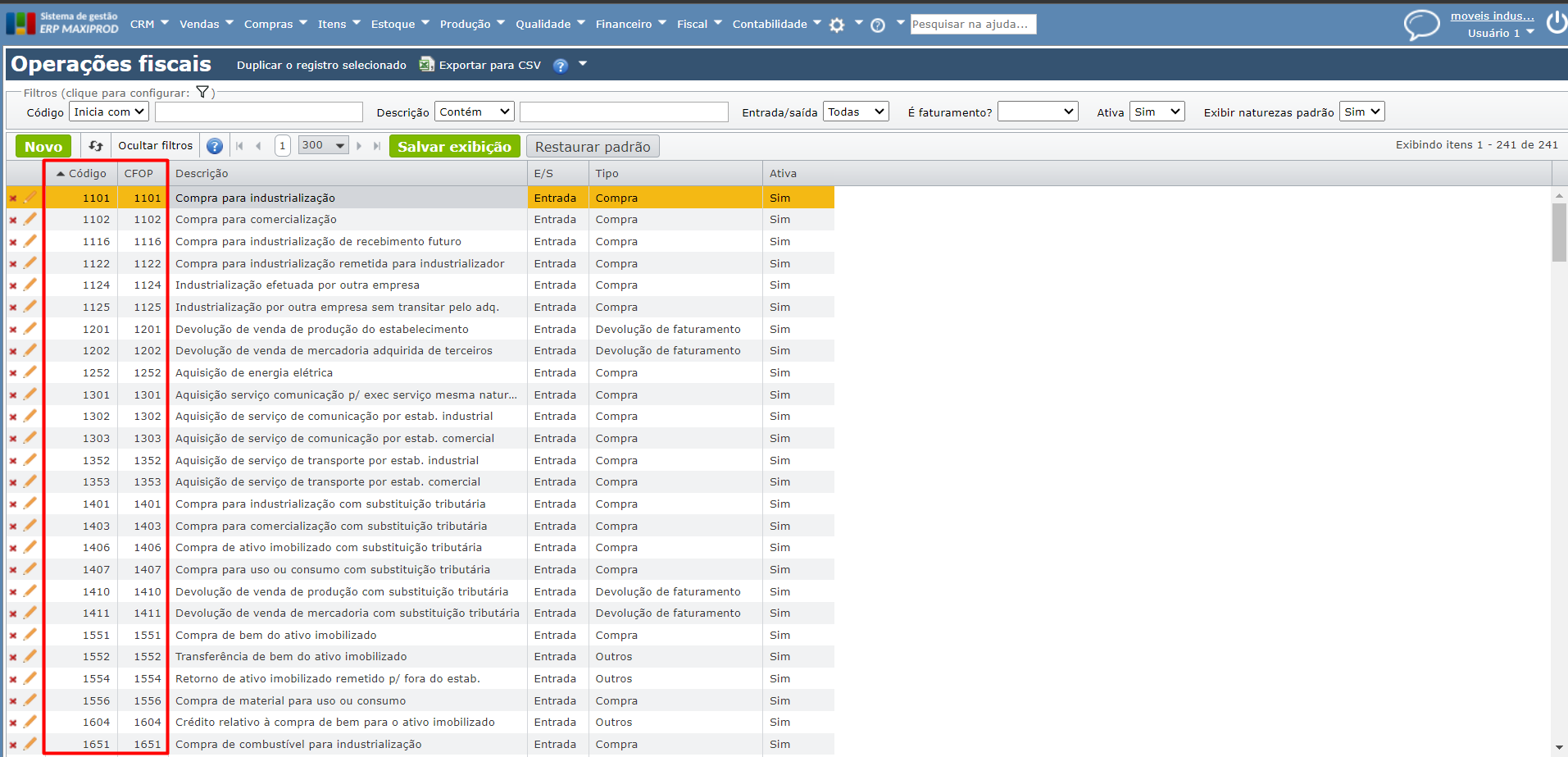Click the pencil edit icon for row 1201
Image resolution: width=1568 pixels, height=757 pixels.
click(30, 329)
